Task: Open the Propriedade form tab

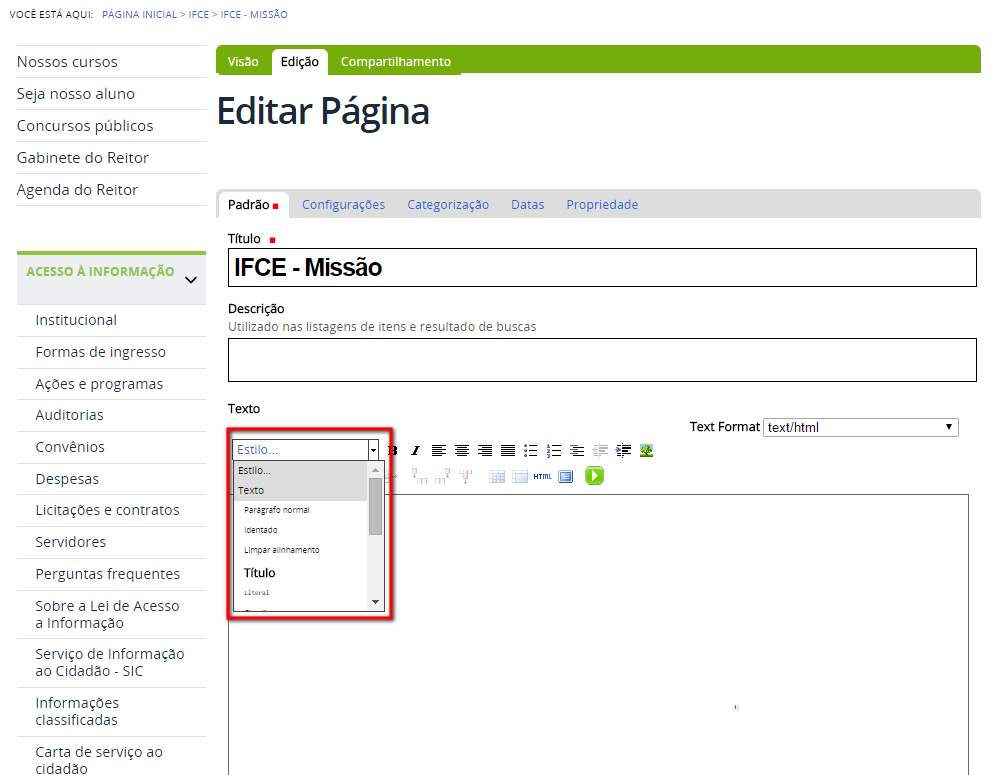Action: 602,205
